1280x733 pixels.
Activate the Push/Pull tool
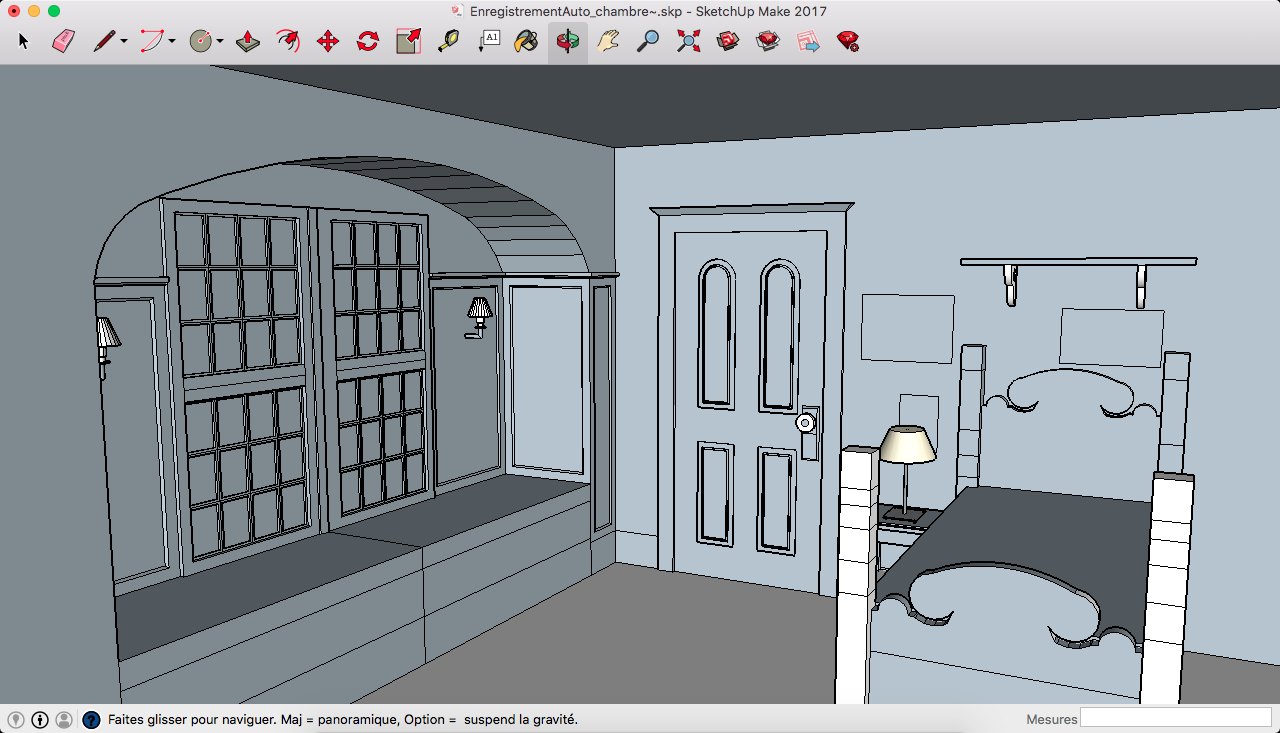coord(248,41)
